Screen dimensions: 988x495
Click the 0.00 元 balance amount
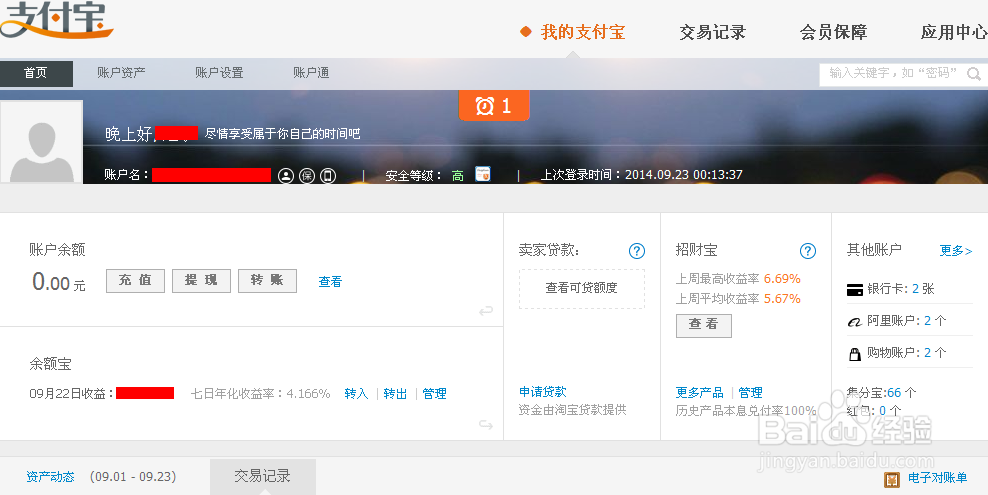point(59,282)
